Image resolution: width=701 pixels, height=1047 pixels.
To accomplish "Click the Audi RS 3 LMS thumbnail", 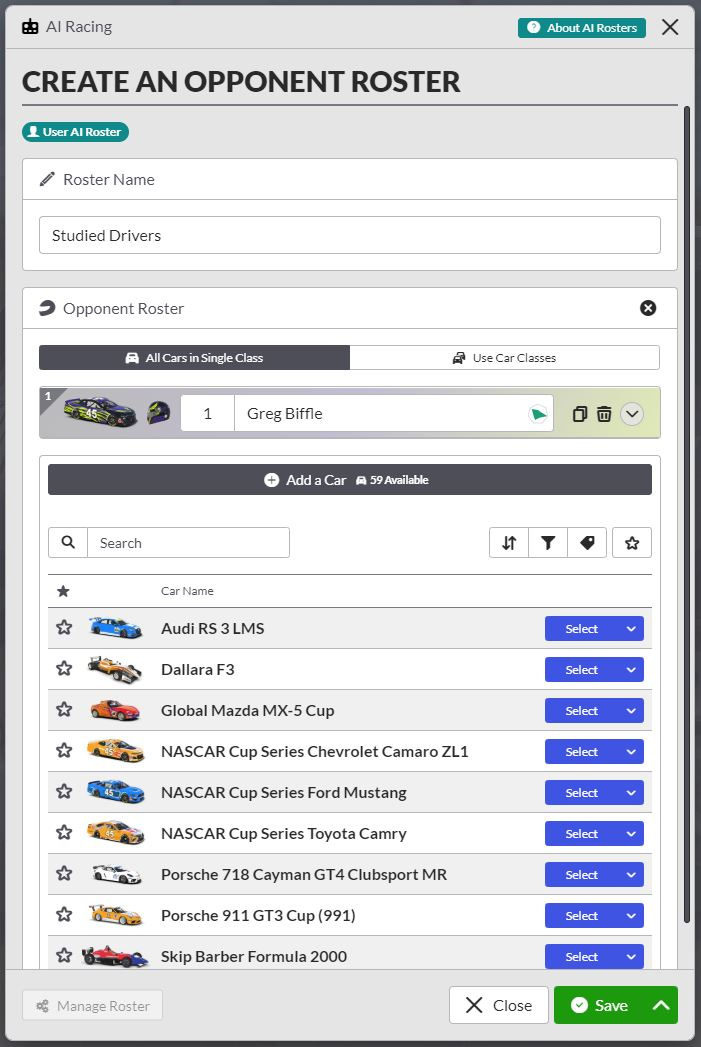I will 115,628.
